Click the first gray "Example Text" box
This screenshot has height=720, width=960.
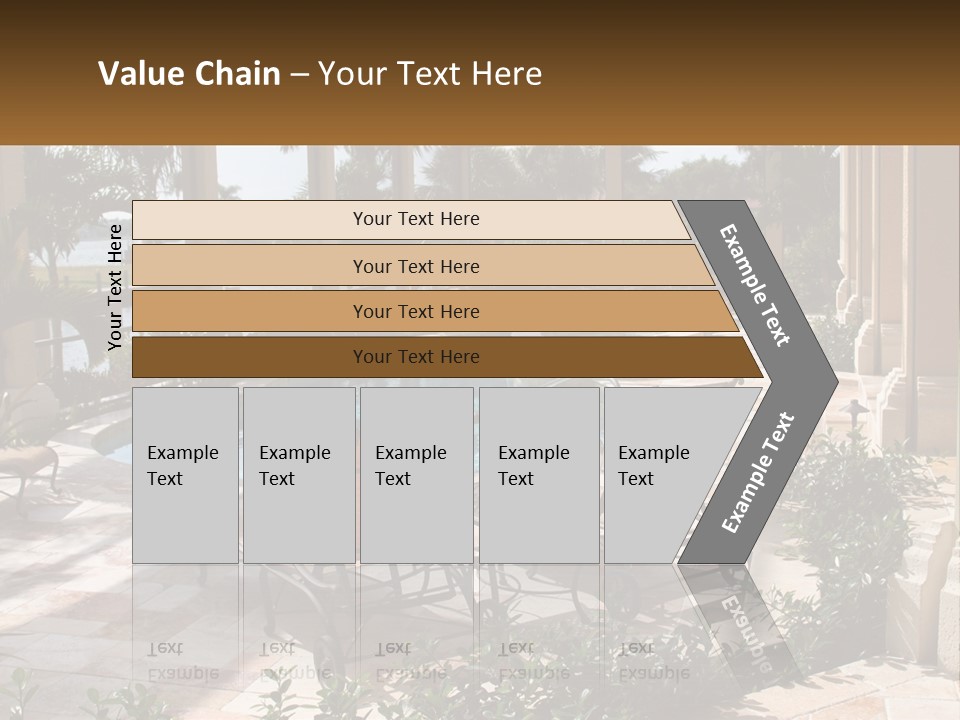185,475
